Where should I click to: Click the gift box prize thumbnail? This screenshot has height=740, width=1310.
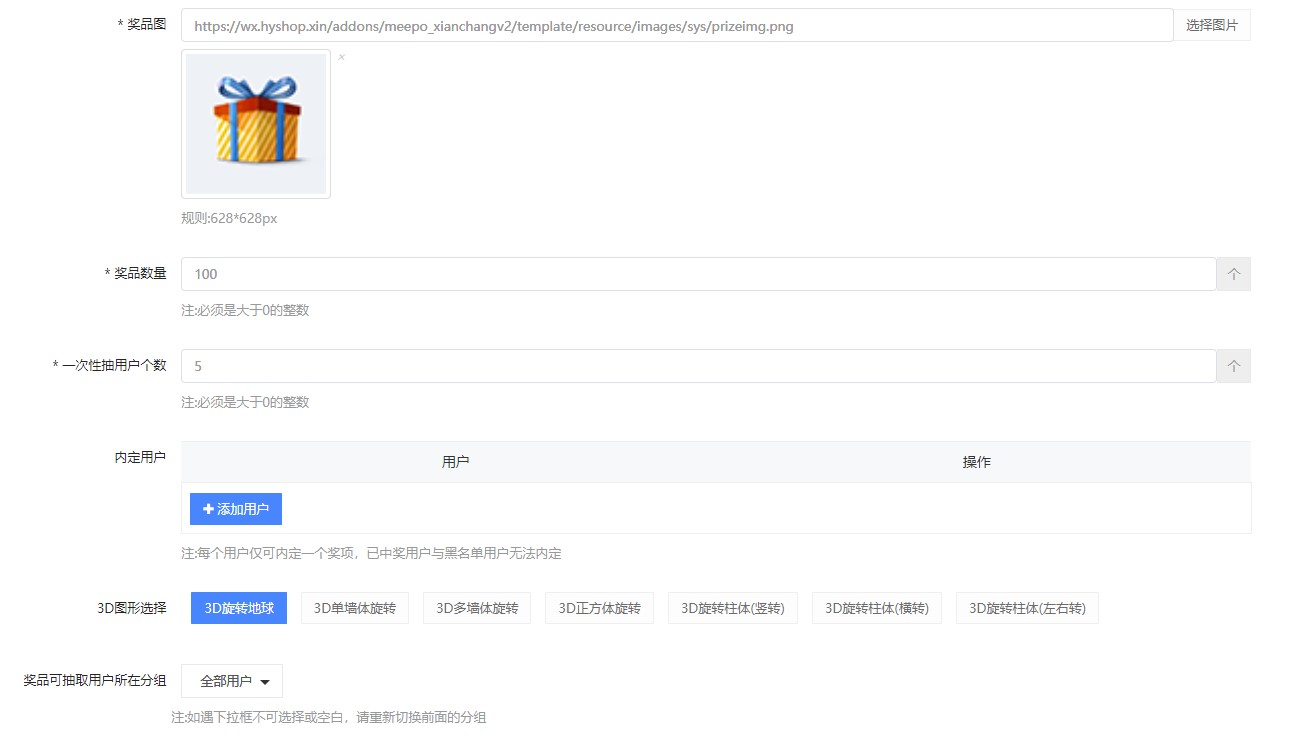tap(256, 124)
